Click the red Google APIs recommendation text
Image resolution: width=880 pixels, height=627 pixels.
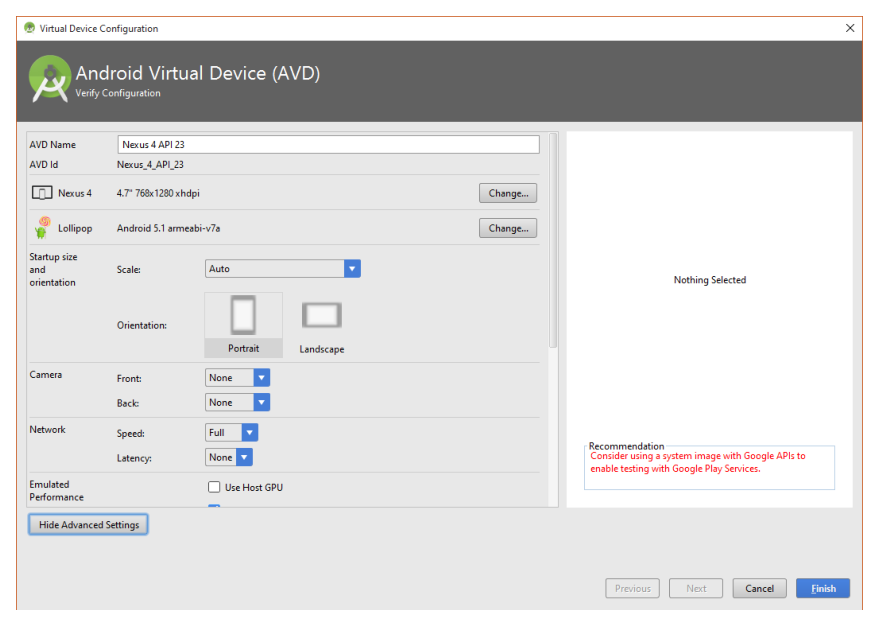[698, 463]
